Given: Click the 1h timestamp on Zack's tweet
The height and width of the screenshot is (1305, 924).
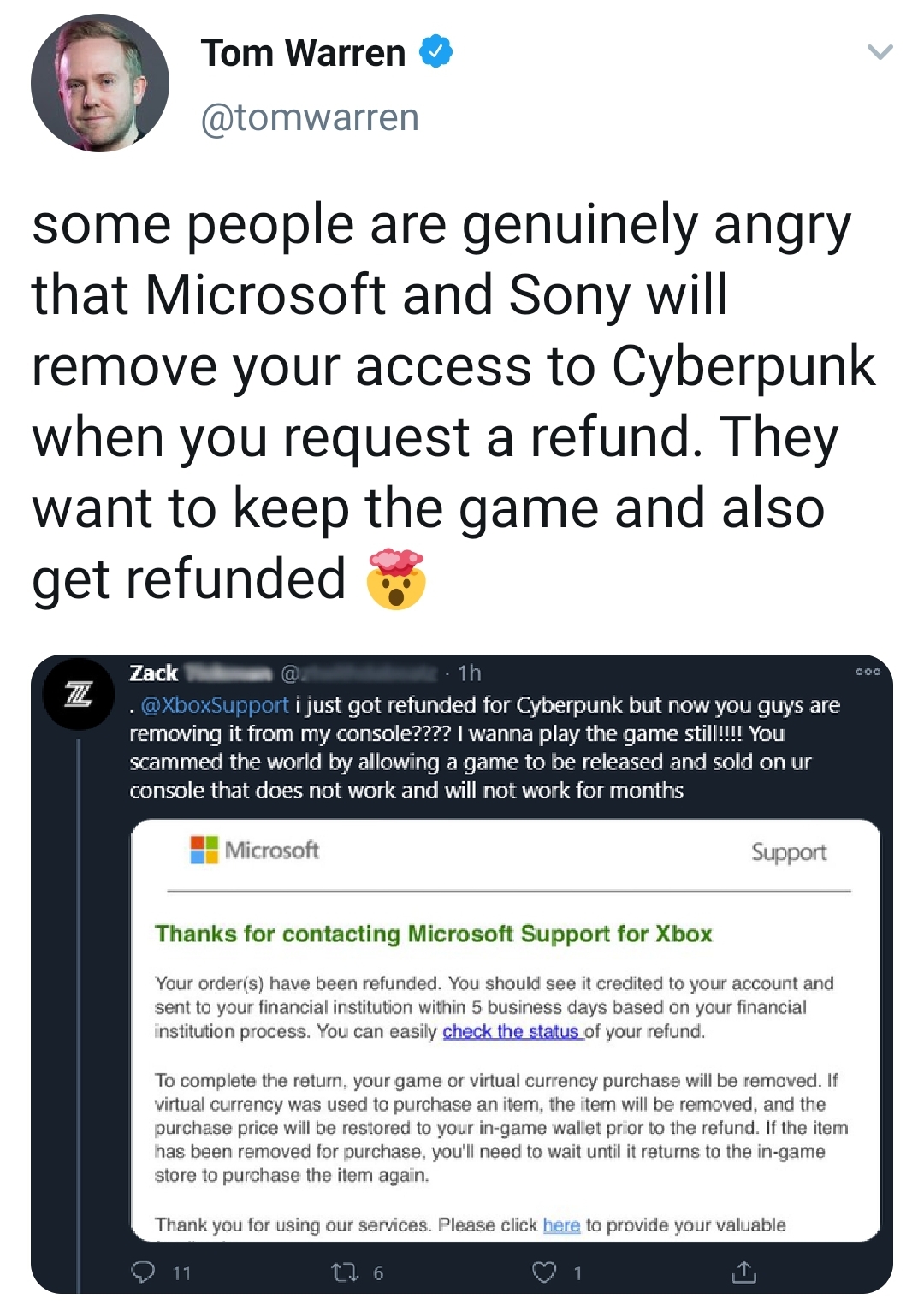Looking at the screenshot, I should tap(470, 673).
